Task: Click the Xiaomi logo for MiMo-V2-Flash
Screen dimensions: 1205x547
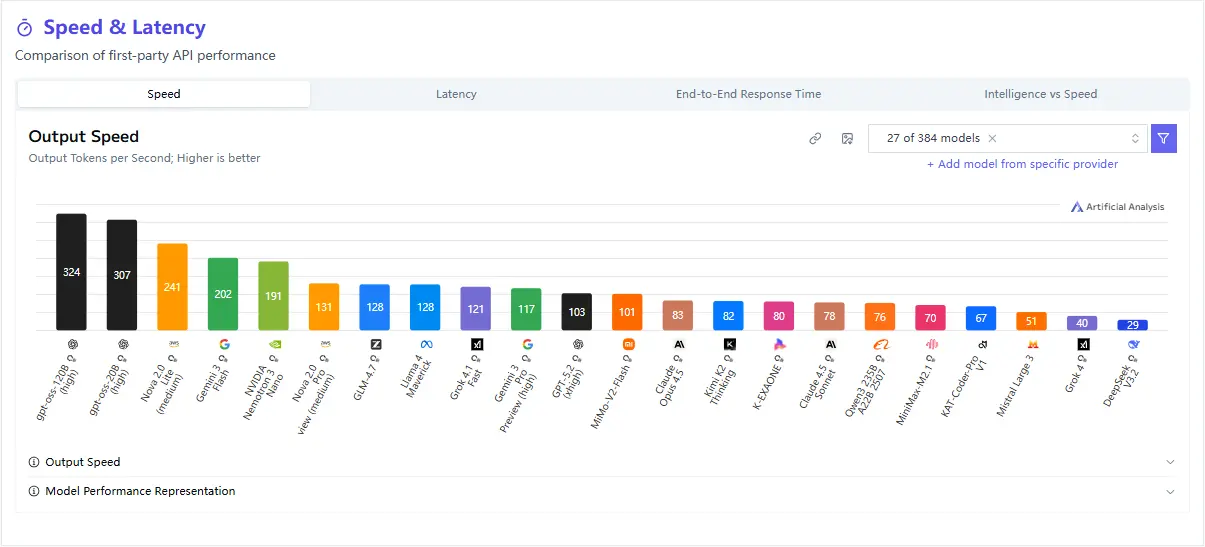Action: point(627,344)
